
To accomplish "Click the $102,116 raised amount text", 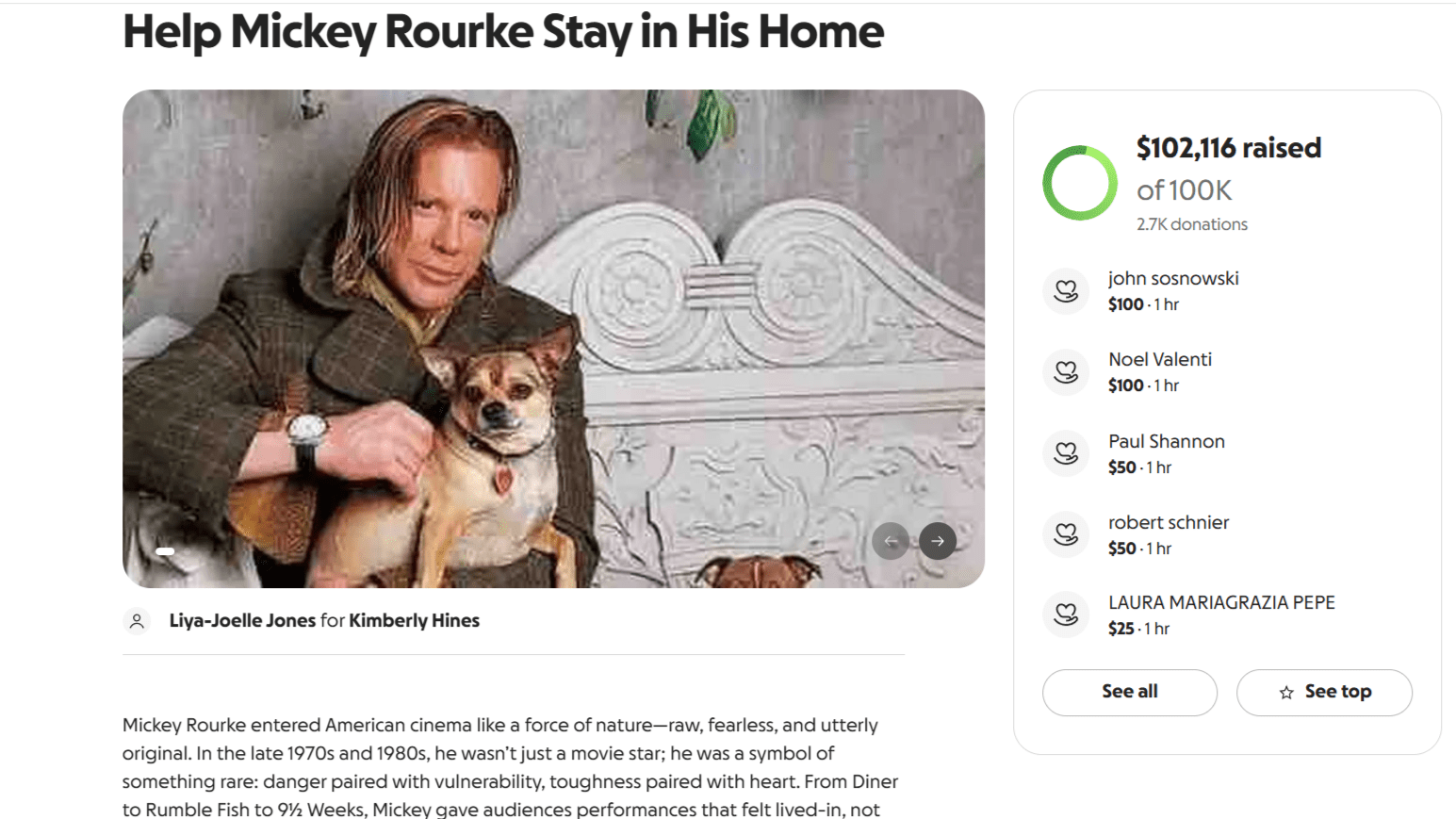I will pos(1228,148).
